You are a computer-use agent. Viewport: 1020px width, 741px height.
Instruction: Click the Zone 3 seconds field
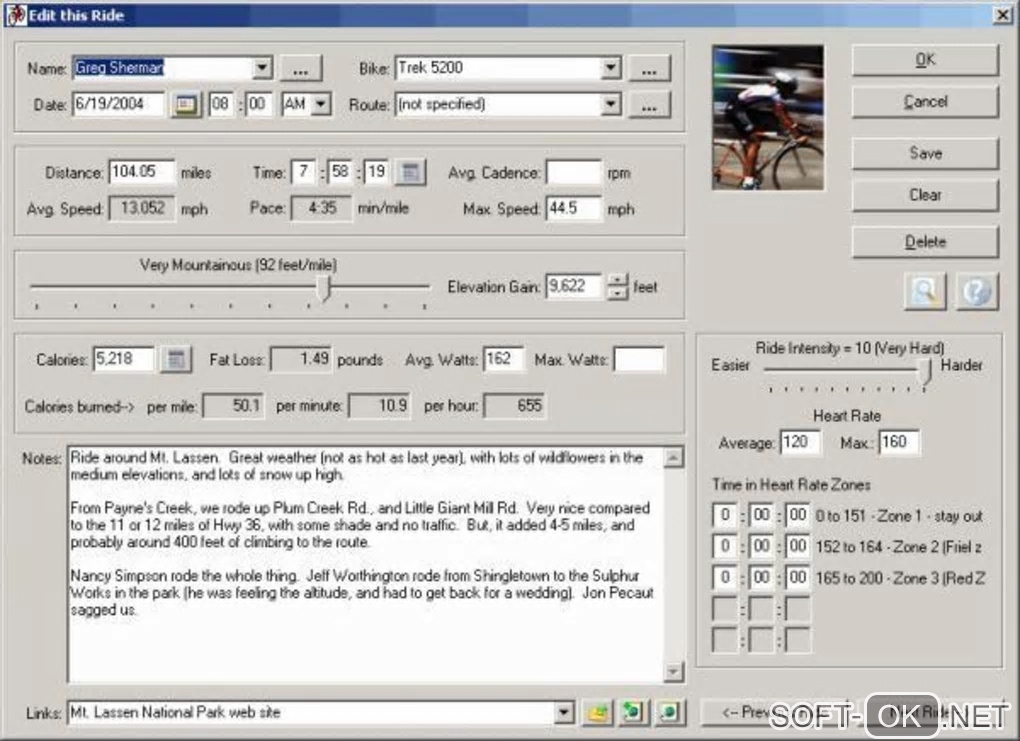(x=798, y=578)
